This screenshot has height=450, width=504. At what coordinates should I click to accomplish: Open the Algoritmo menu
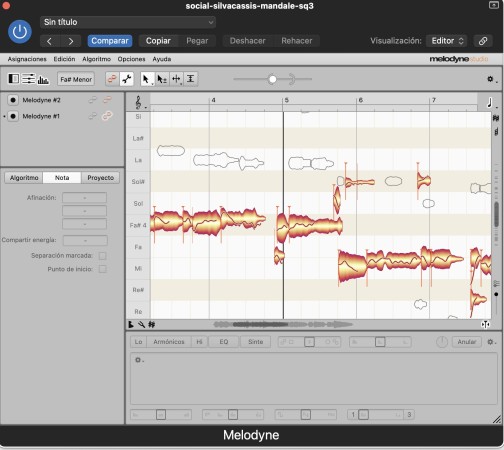[x=96, y=59]
